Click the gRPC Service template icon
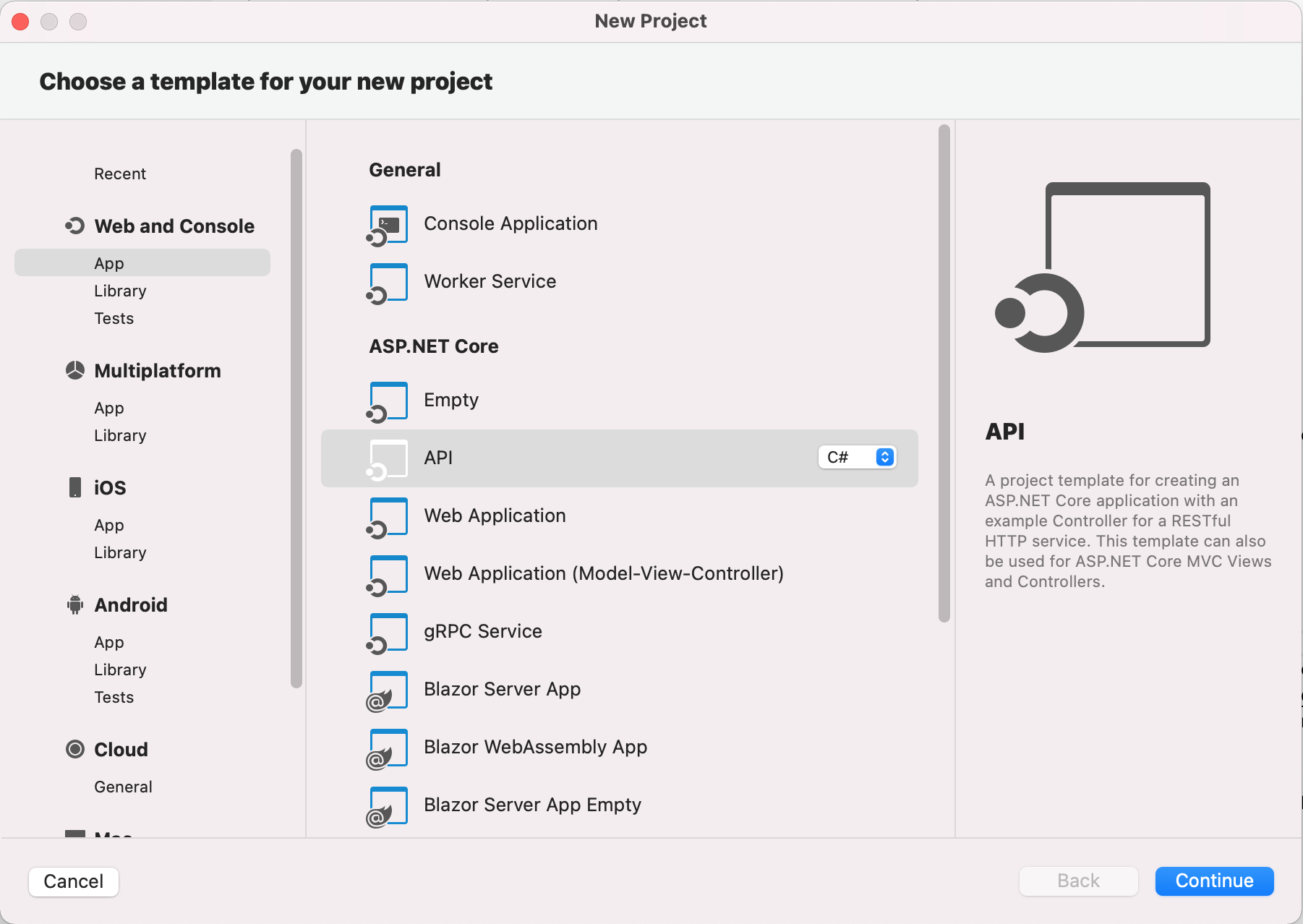 pyautogui.click(x=388, y=633)
